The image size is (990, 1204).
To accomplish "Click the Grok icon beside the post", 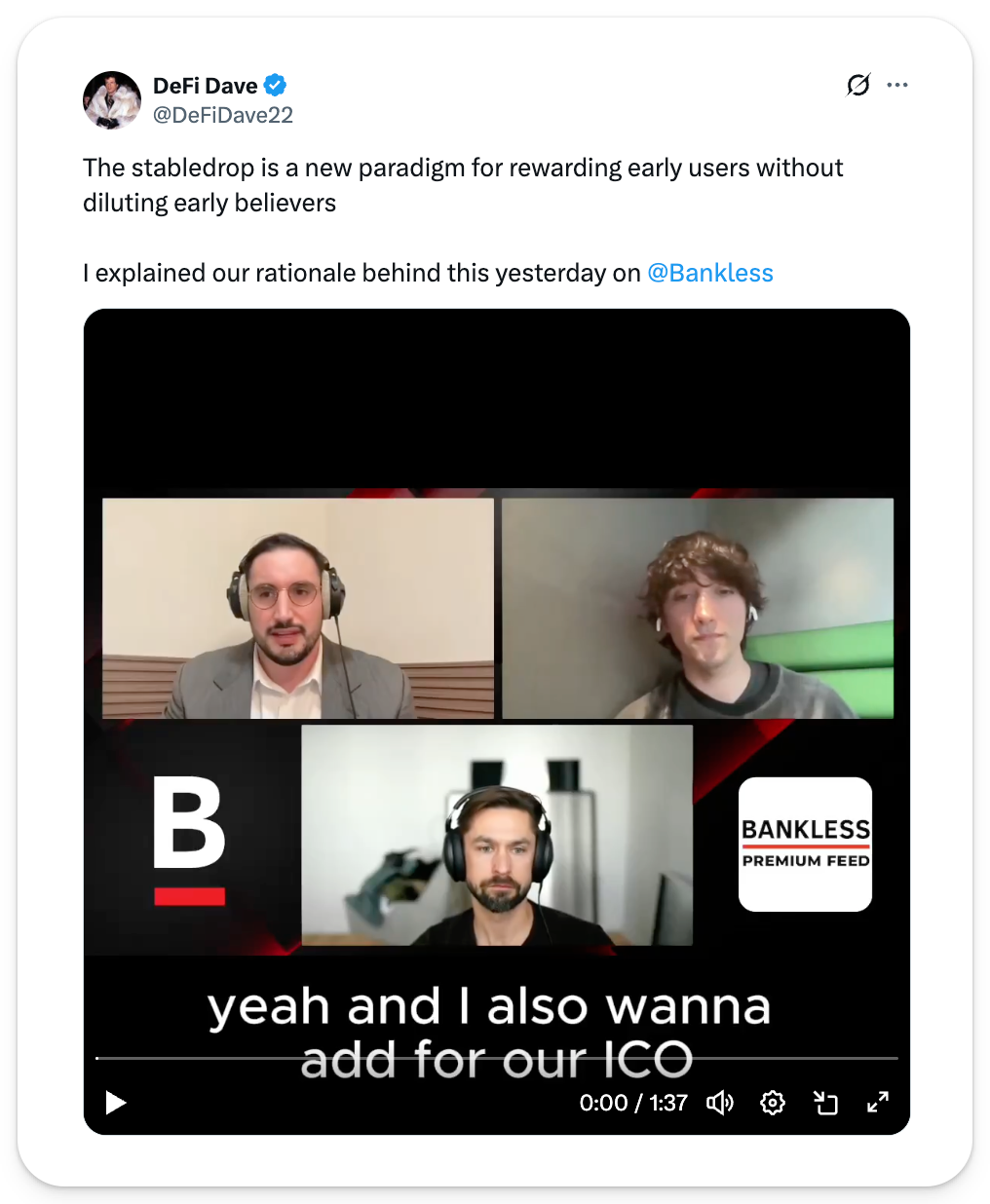I will click(858, 85).
